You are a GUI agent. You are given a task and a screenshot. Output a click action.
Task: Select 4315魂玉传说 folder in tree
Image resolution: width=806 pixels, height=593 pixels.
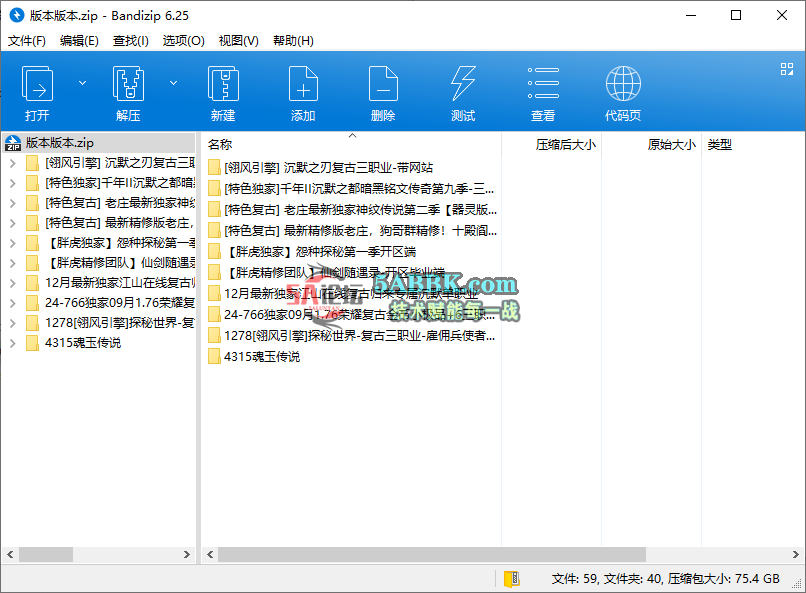(83, 343)
